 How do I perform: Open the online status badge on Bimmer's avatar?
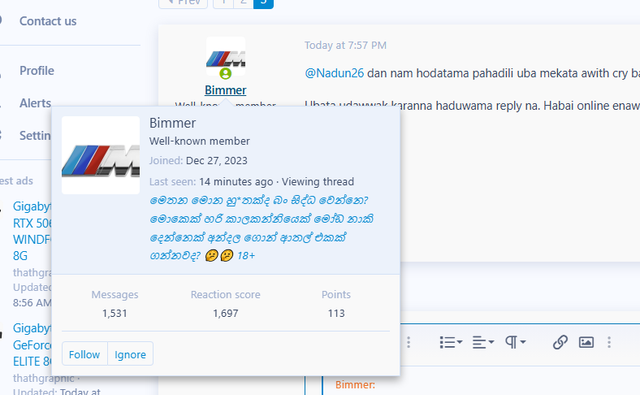225,73
